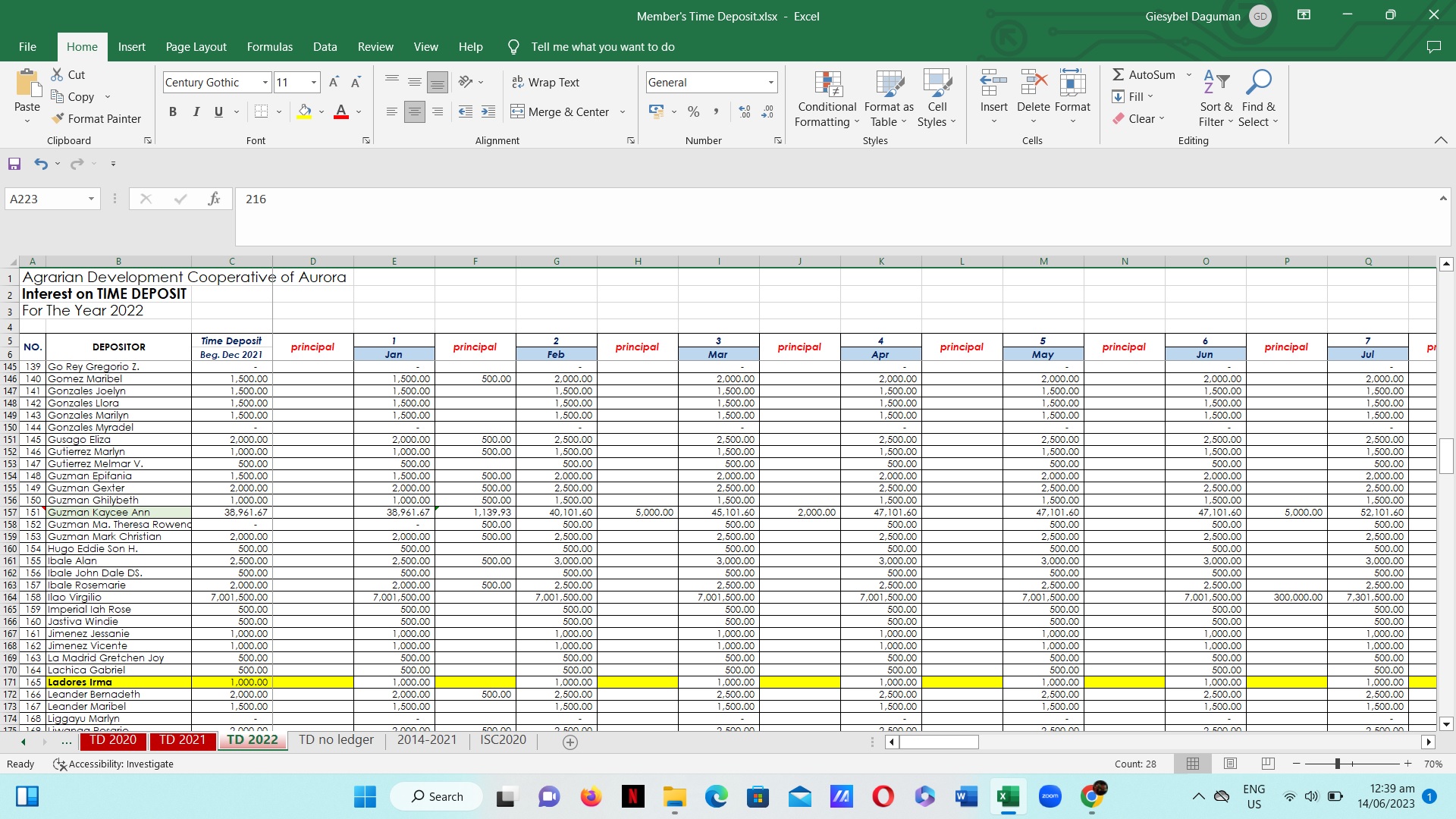This screenshot has width=1456, height=819.
Task: Open the Formulas ribbon tab
Action: click(269, 46)
